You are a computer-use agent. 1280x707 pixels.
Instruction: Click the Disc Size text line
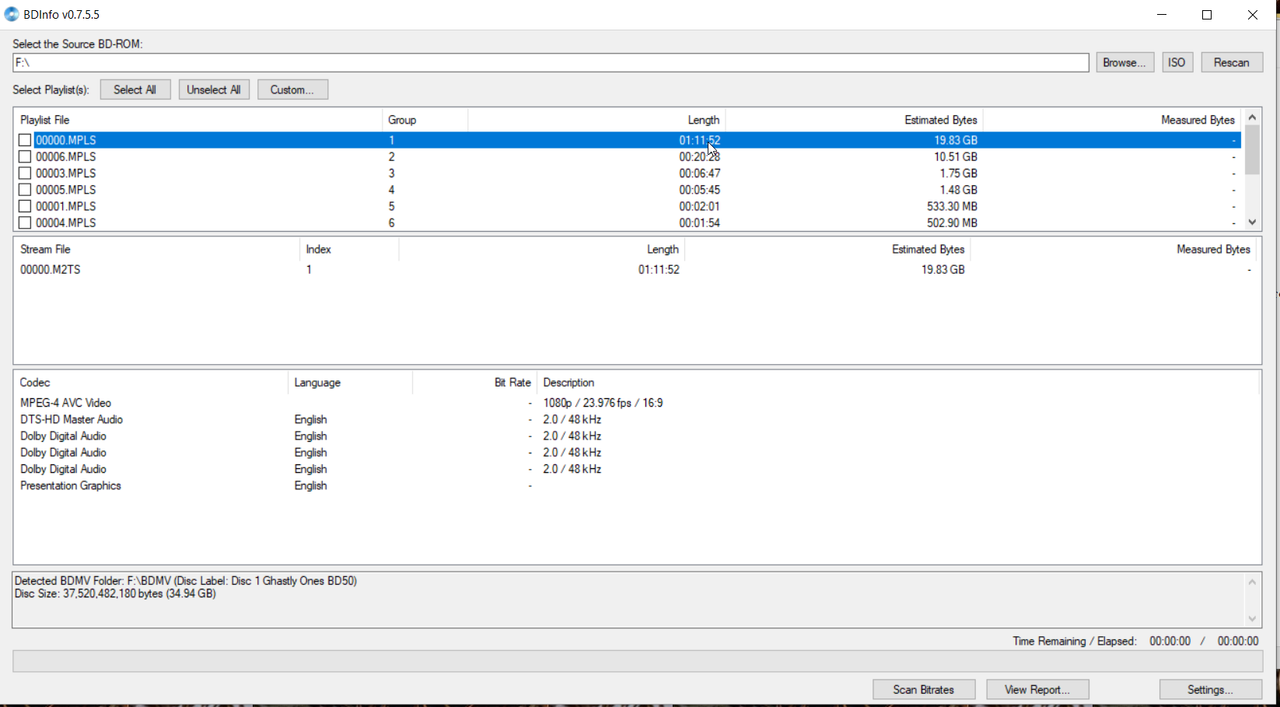(x=115, y=594)
